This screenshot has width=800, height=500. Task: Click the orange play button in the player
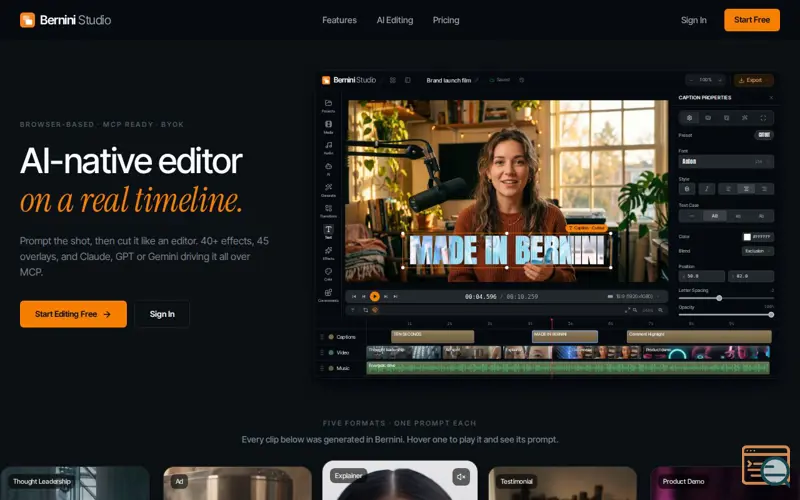click(374, 296)
